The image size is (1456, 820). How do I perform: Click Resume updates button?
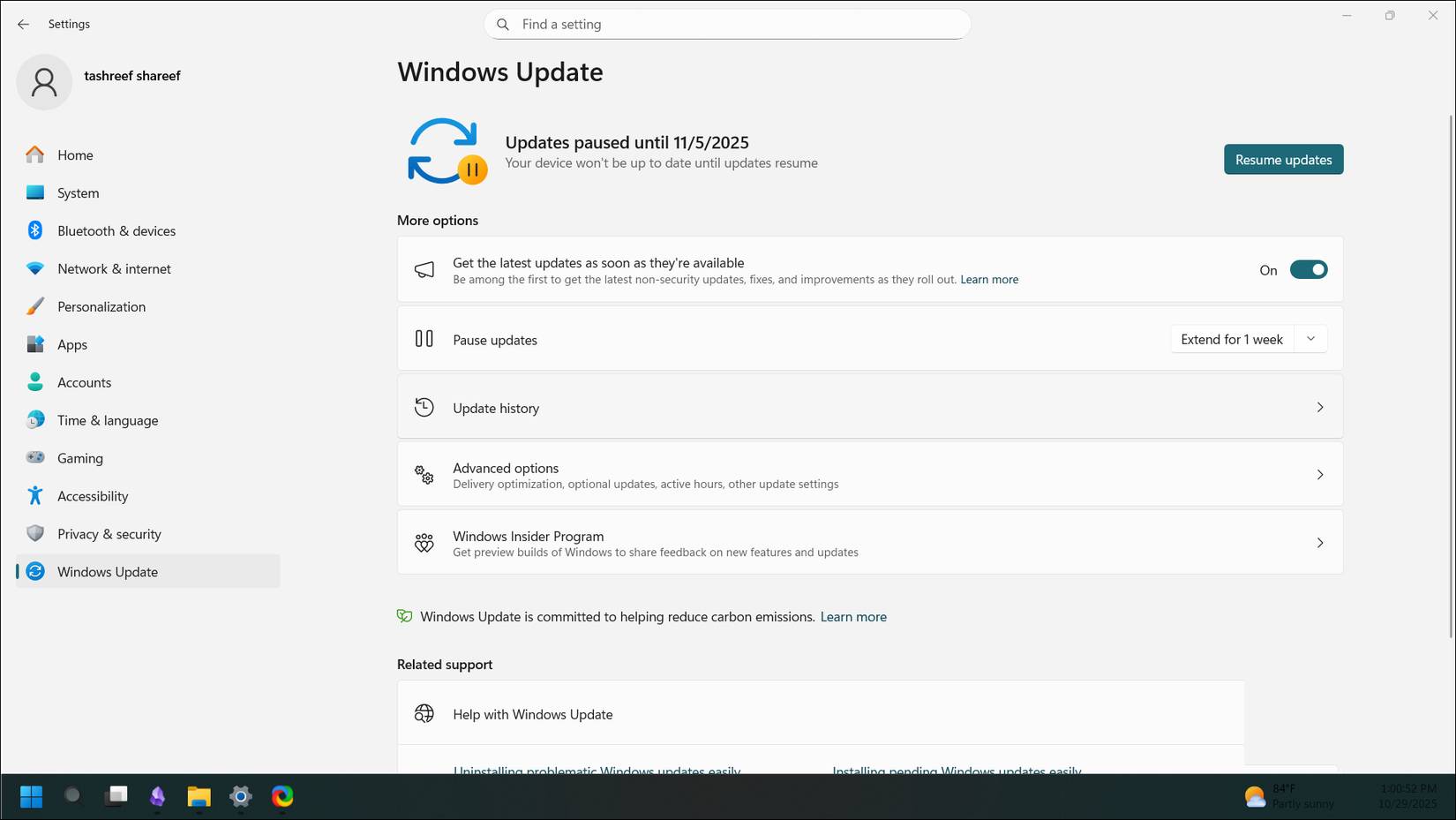coord(1283,160)
